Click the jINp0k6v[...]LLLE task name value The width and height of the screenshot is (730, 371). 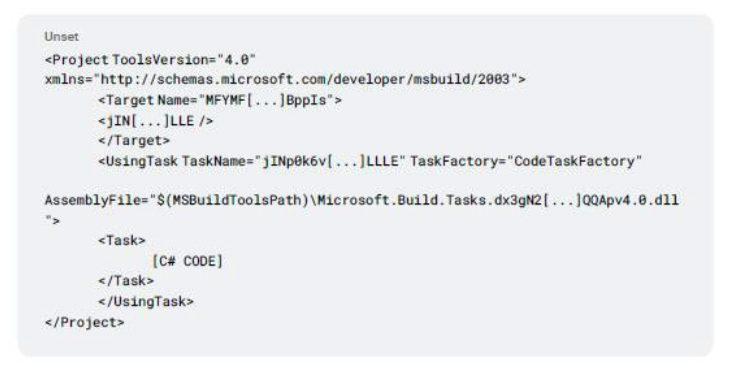pyautogui.click(x=330, y=161)
